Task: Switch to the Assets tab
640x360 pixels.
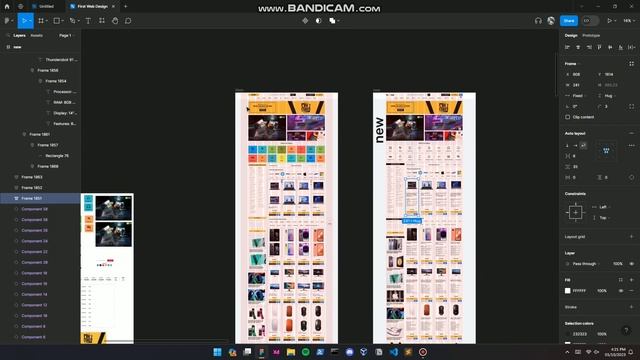Action: pos(36,36)
